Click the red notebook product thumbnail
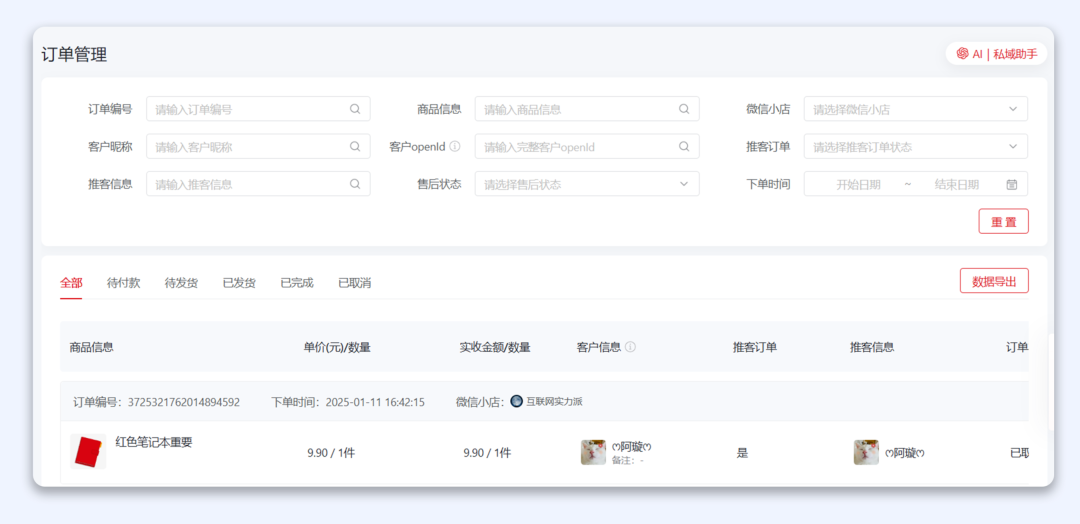The width and height of the screenshot is (1080, 524). 89,452
